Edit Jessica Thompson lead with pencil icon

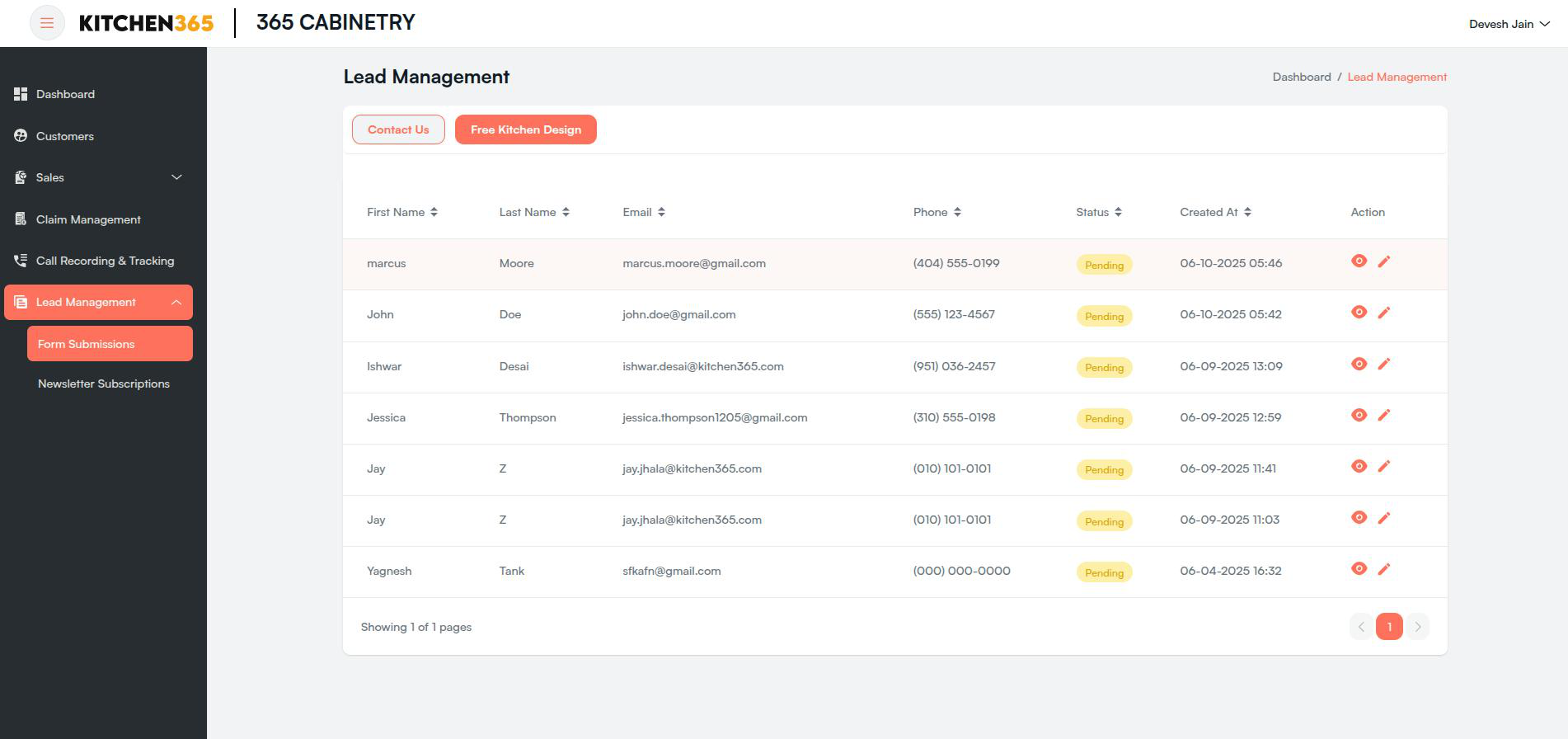(1384, 415)
